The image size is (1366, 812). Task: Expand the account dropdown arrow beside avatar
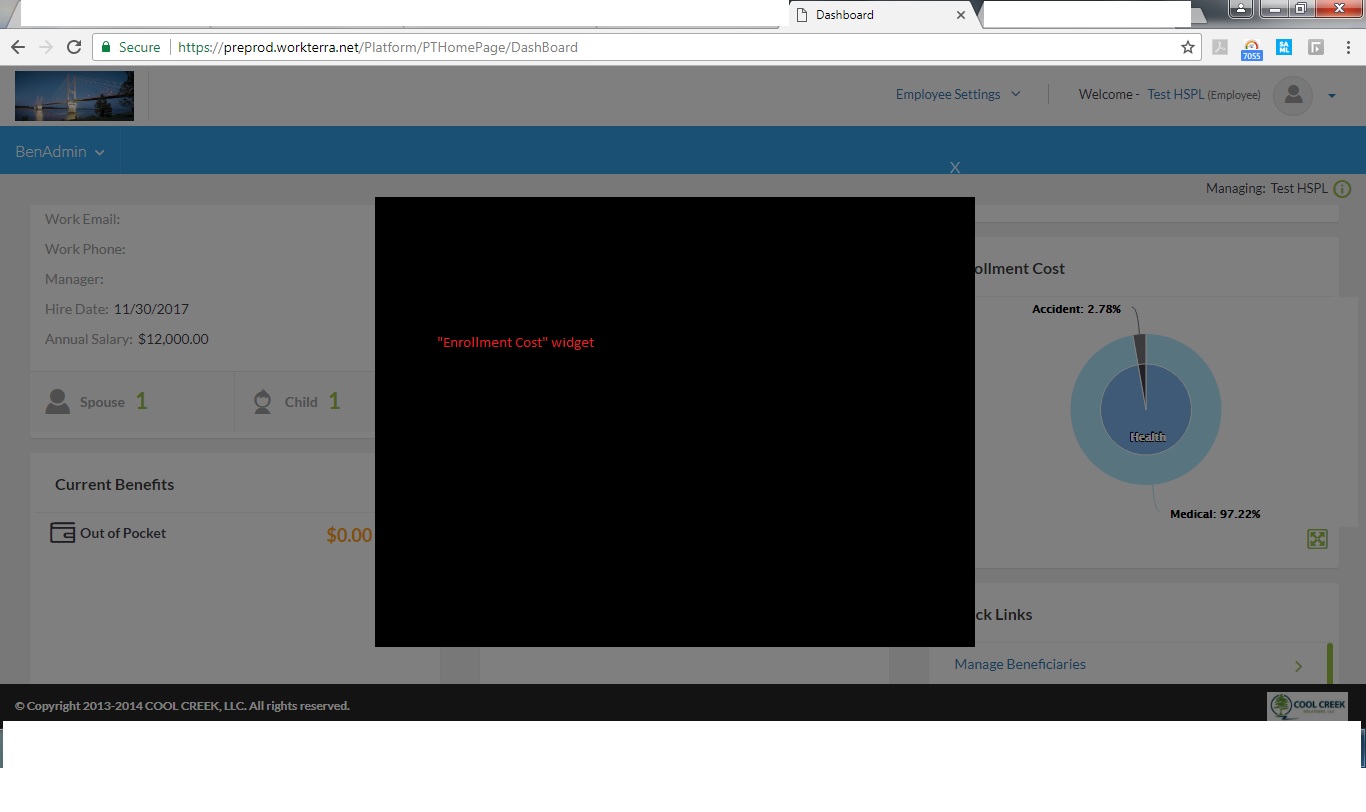click(x=1332, y=96)
